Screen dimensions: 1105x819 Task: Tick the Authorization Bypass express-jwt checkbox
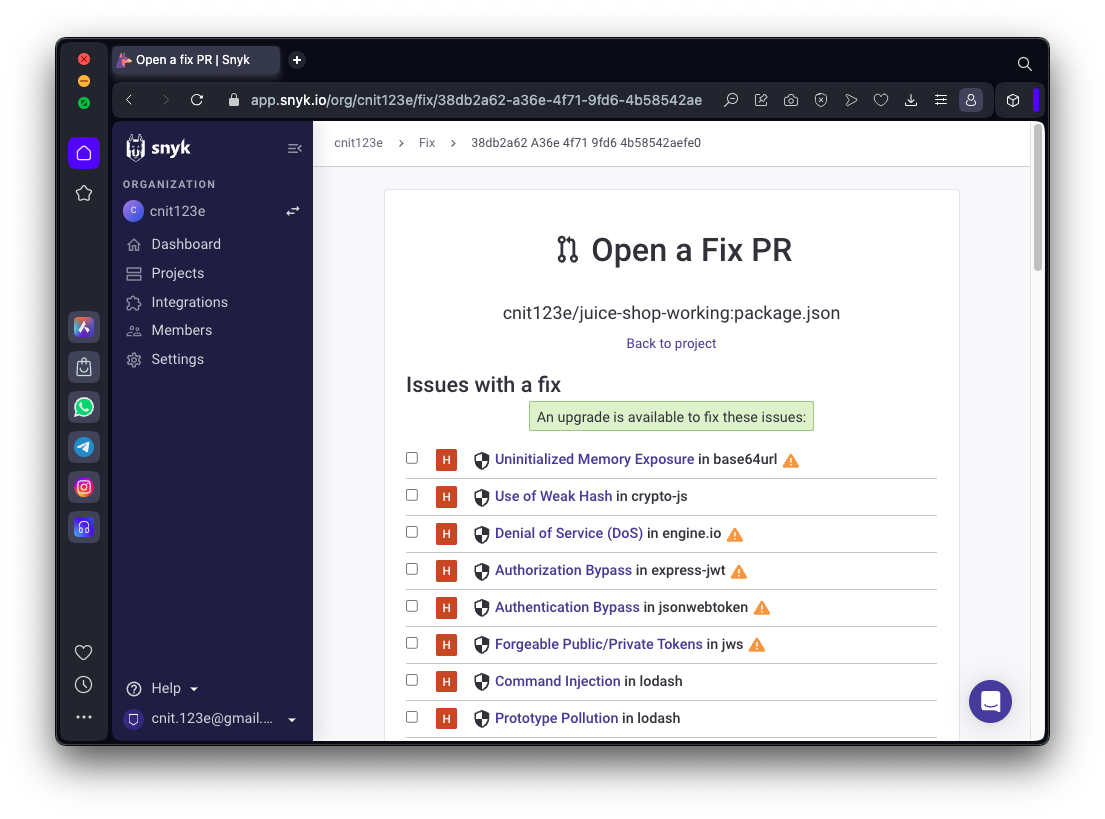(x=412, y=569)
